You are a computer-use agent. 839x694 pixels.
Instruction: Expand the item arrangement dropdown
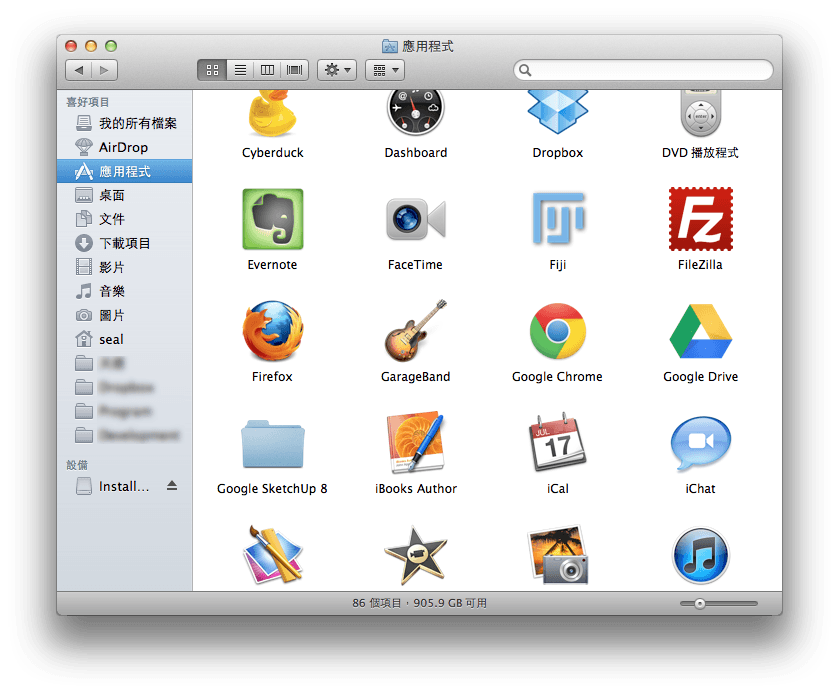tap(385, 70)
